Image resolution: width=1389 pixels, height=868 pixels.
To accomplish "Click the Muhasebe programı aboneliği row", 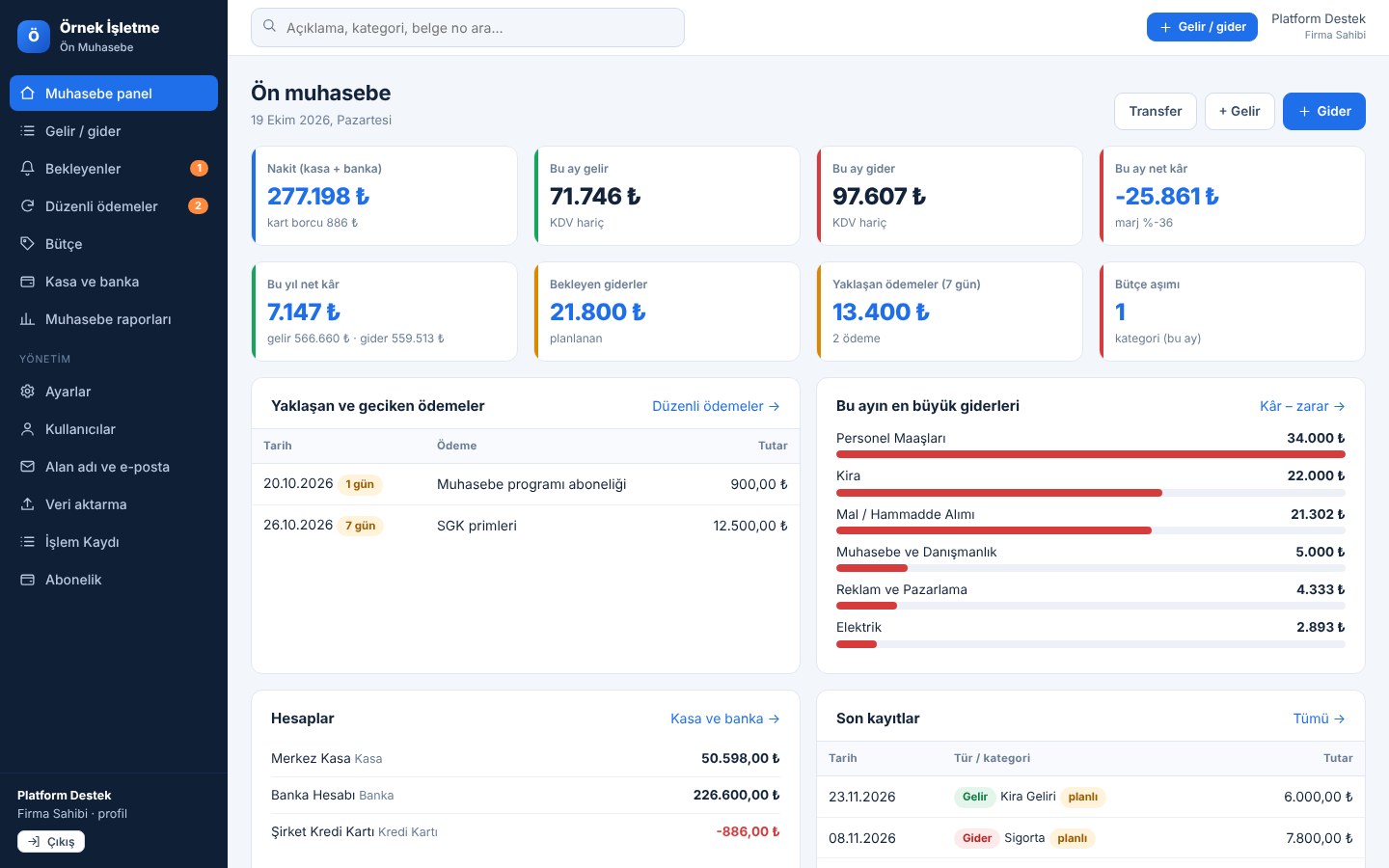I will 526,484.
